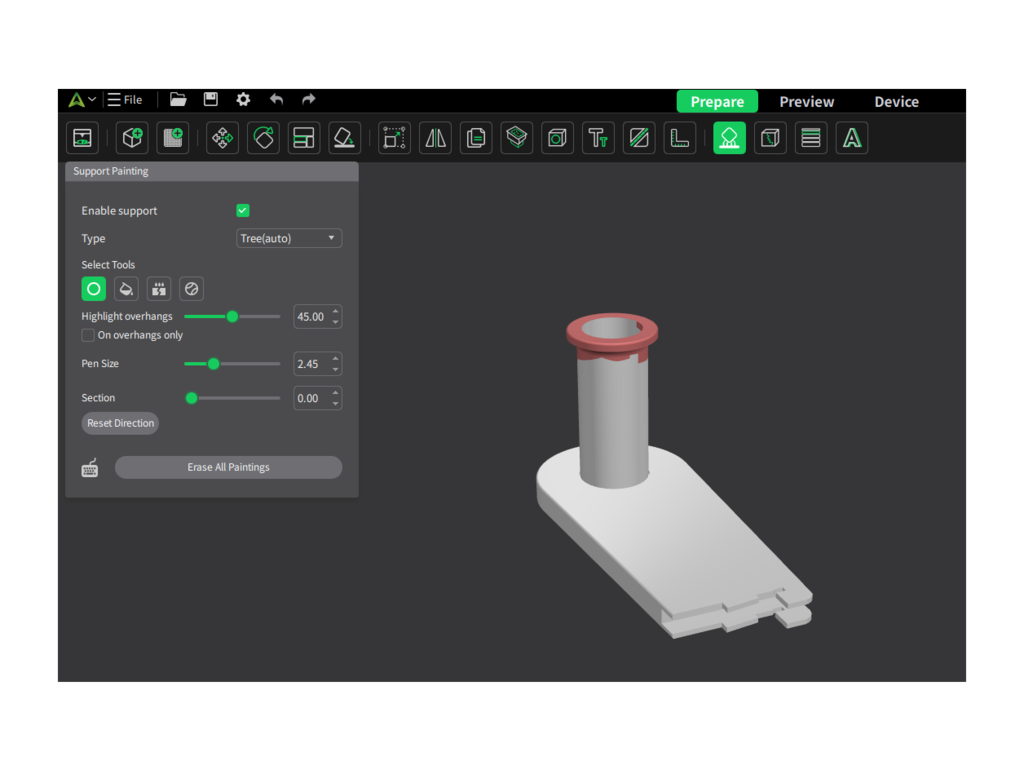Viewport: 1024px width, 770px height.
Task: Decrease Pen Size with down arrow
Action: [x=336, y=369]
